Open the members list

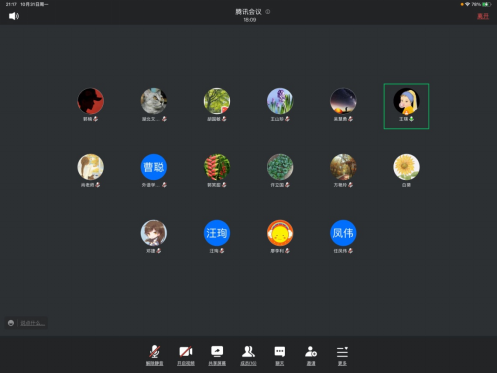(x=248, y=355)
